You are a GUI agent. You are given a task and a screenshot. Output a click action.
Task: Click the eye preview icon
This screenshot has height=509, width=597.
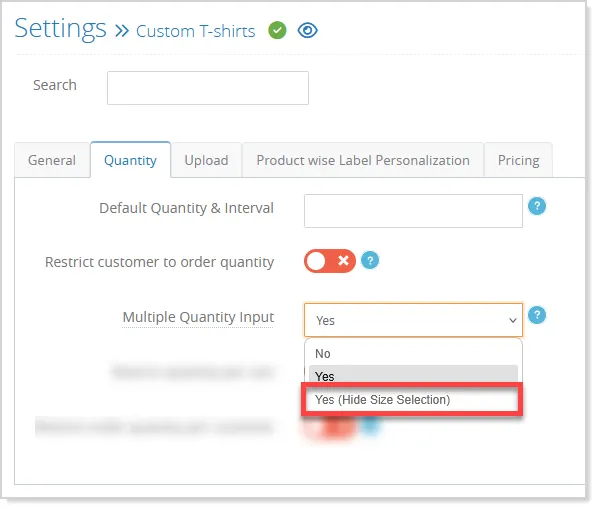coord(308,30)
